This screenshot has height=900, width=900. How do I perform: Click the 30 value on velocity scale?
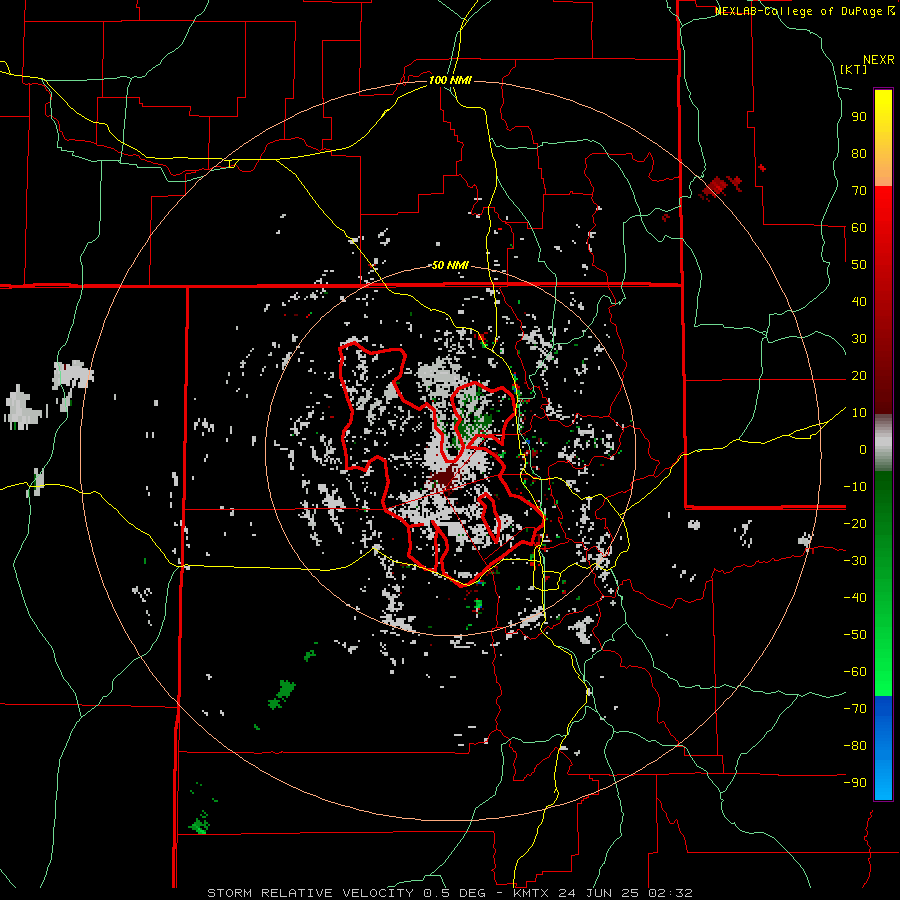(859, 339)
